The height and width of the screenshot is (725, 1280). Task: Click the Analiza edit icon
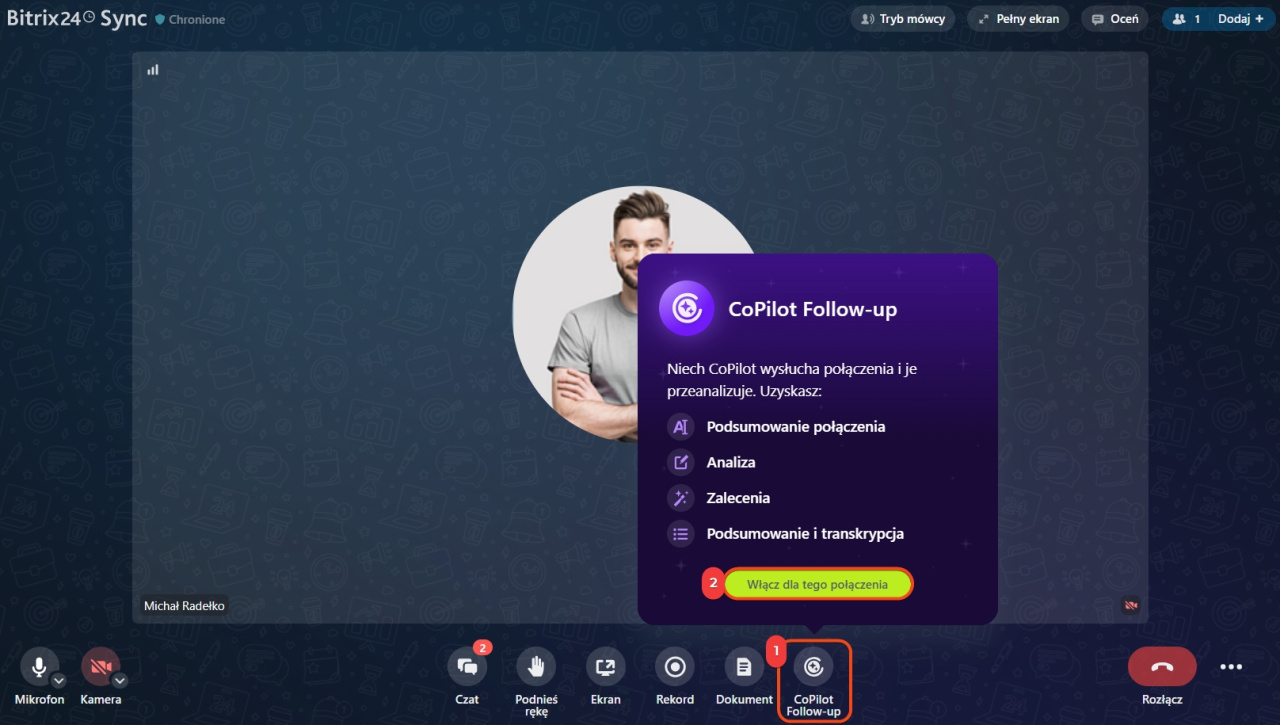click(x=681, y=462)
